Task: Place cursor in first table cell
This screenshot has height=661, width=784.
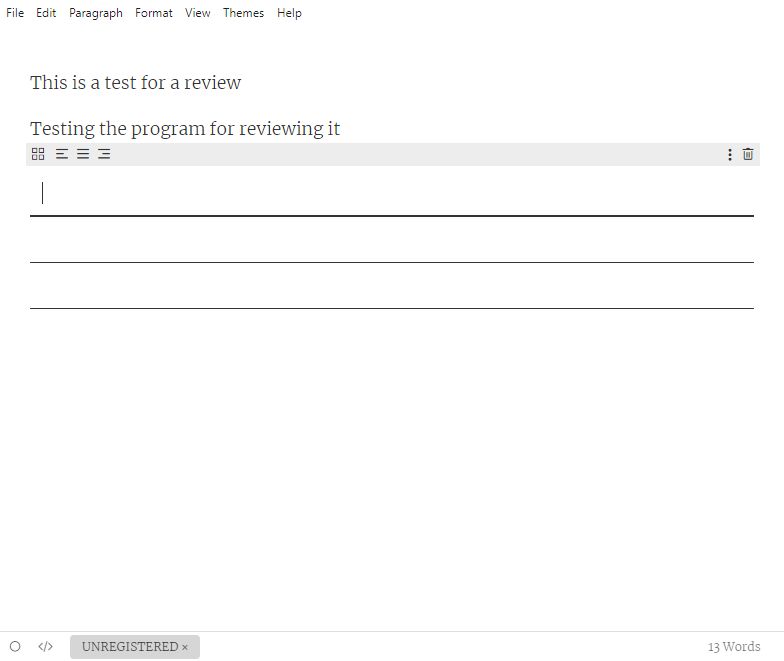Action: (392, 193)
